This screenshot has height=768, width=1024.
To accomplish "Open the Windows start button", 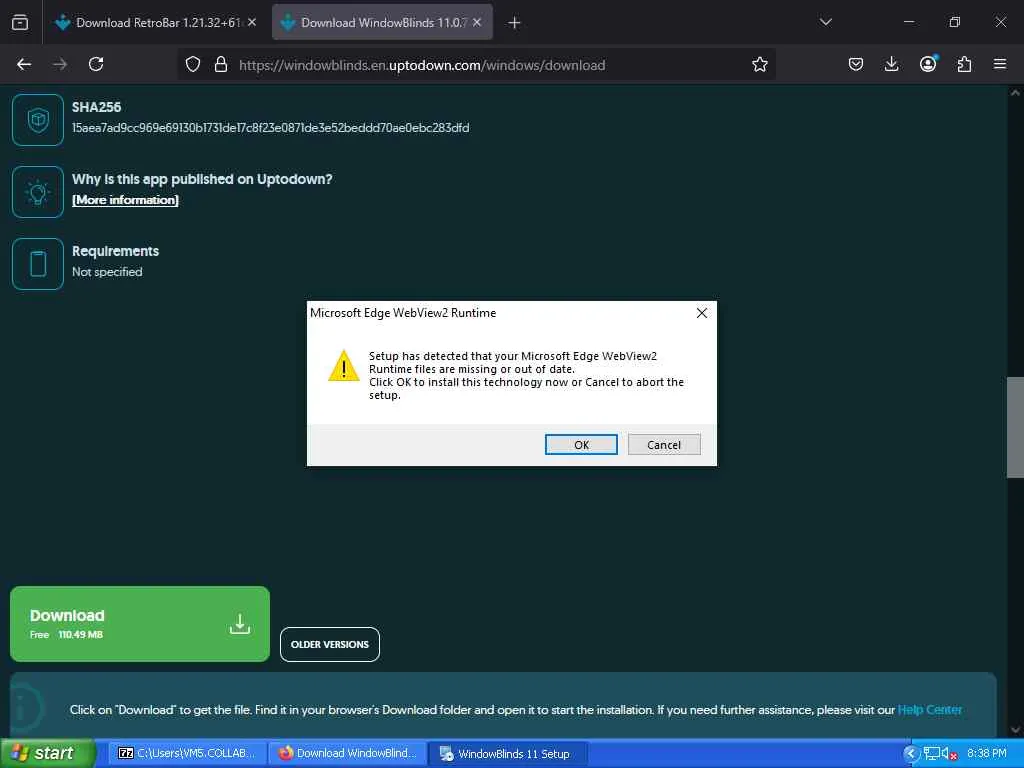I will [x=48, y=753].
